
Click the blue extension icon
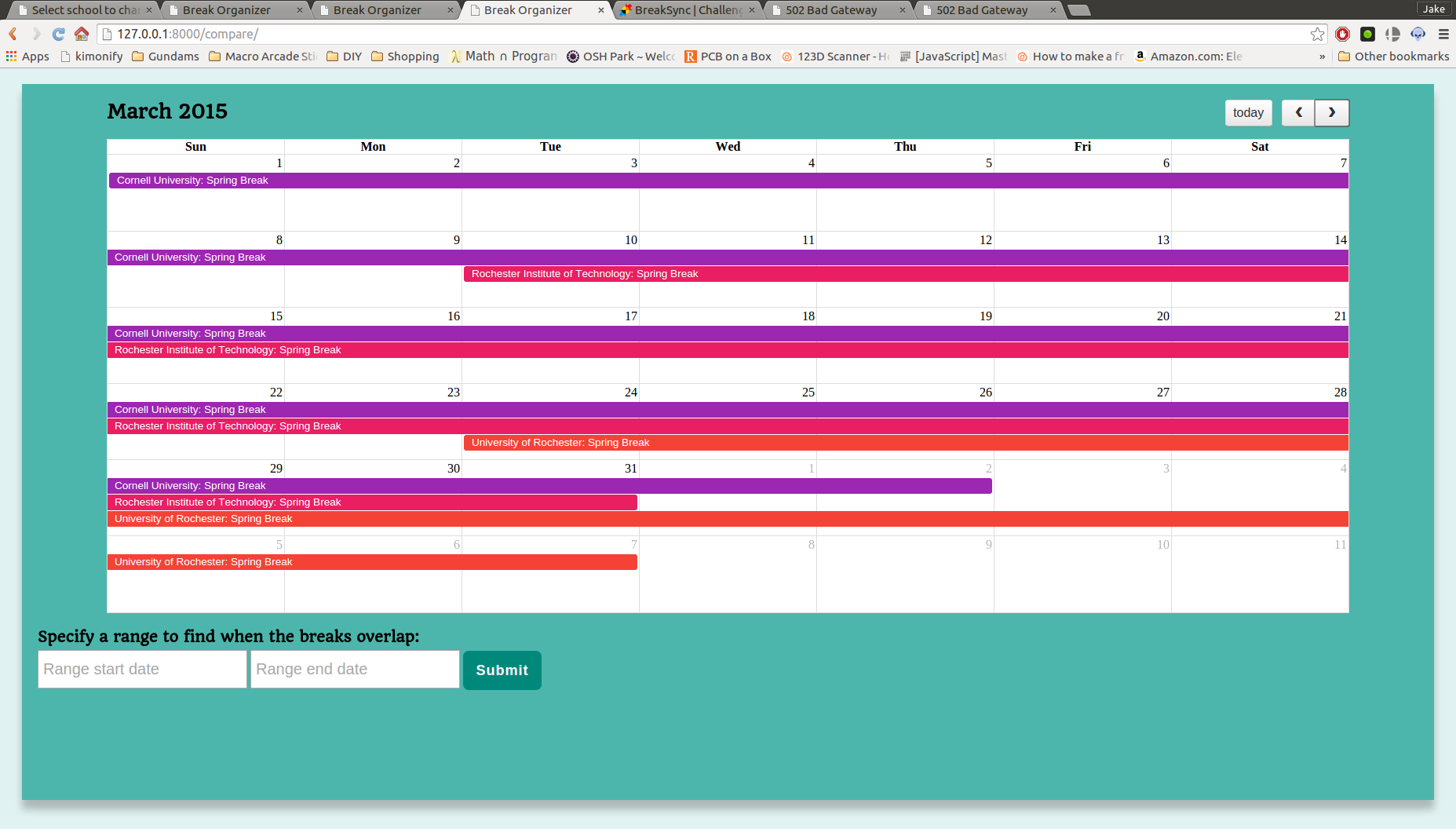tap(1418, 34)
